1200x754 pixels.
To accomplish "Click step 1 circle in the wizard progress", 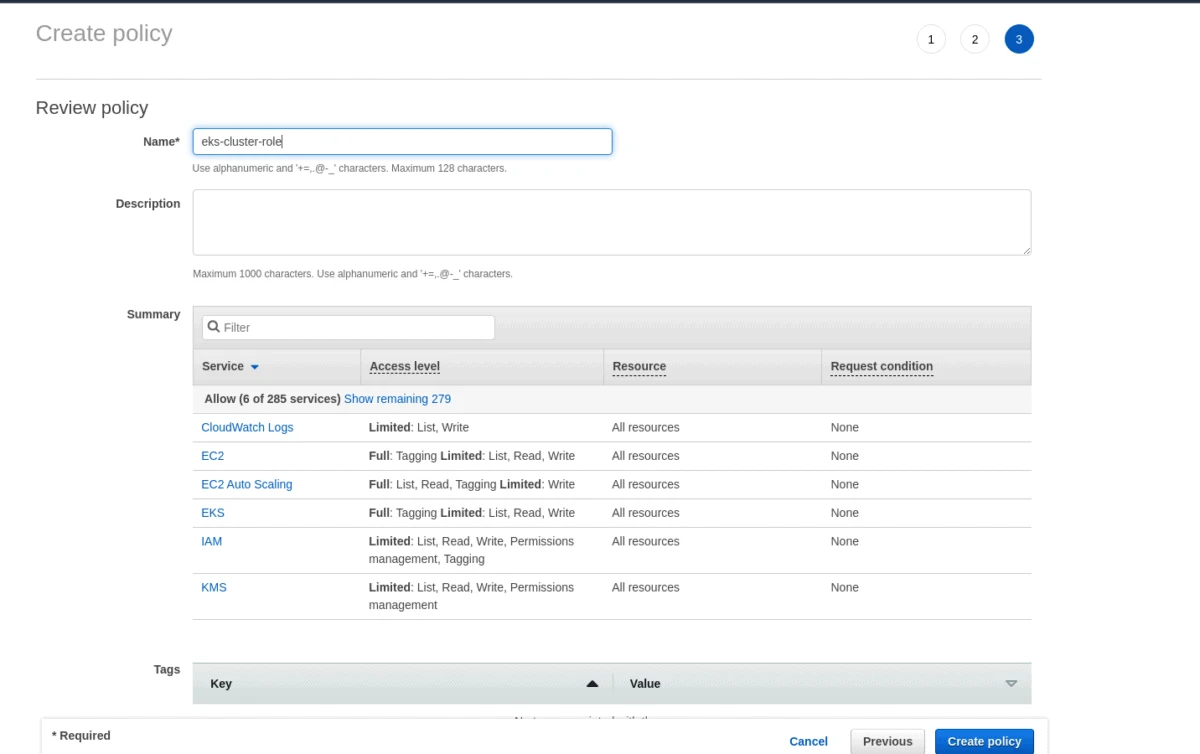I will [931, 39].
